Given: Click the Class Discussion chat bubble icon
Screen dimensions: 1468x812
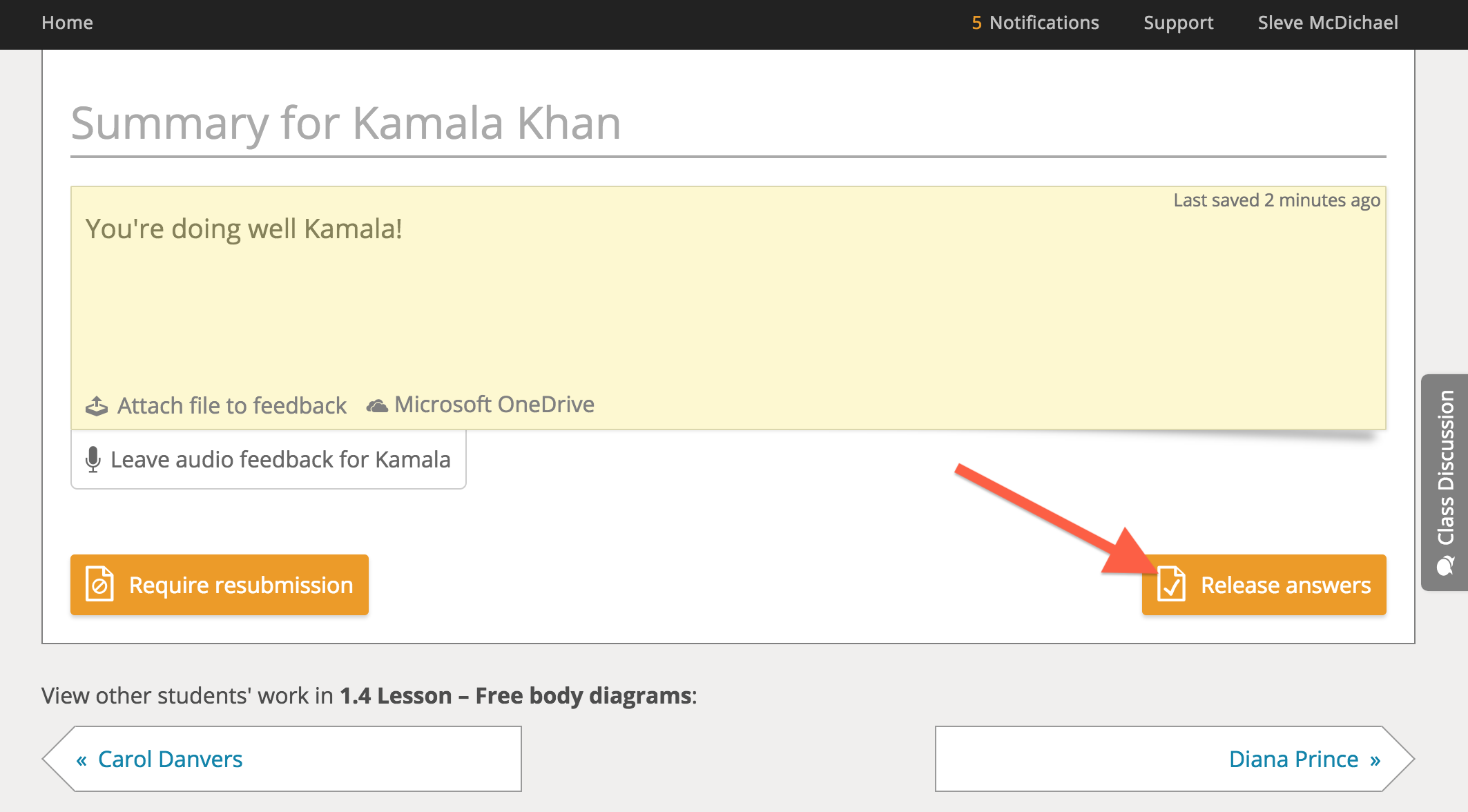Looking at the screenshot, I should pos(1445,566).
